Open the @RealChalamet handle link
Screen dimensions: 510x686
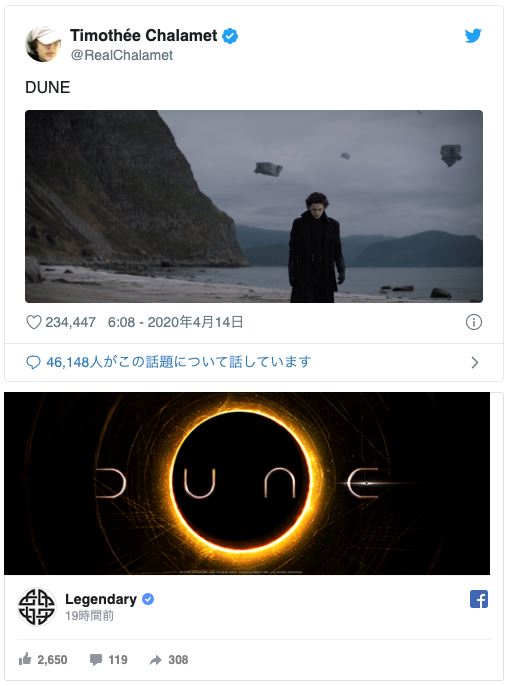(122, 55)
